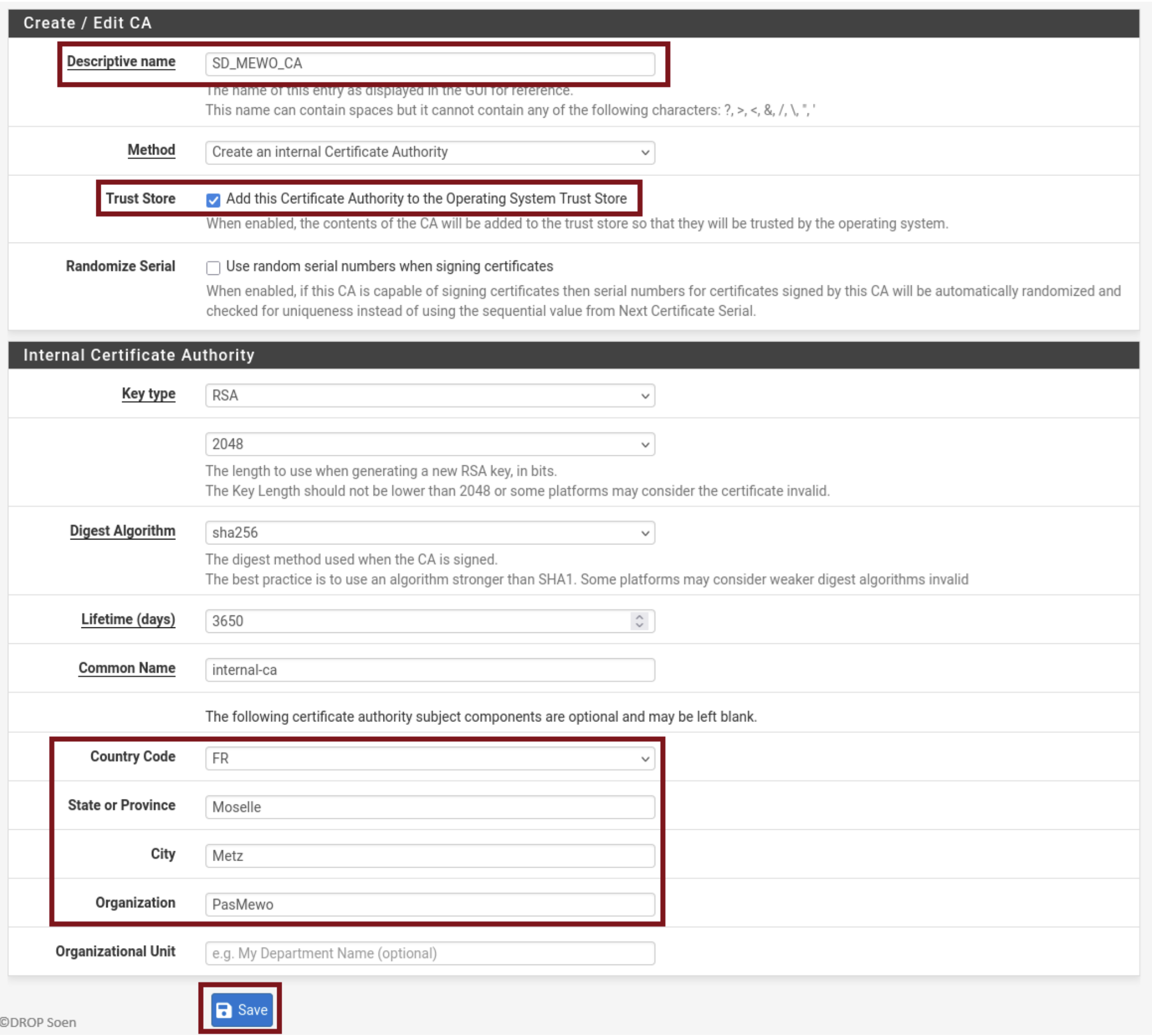Expand the 2048 key length dropdown
Image resolution: width=1152 pixels, height=1036 pixels.
click(x=429, y=444)
